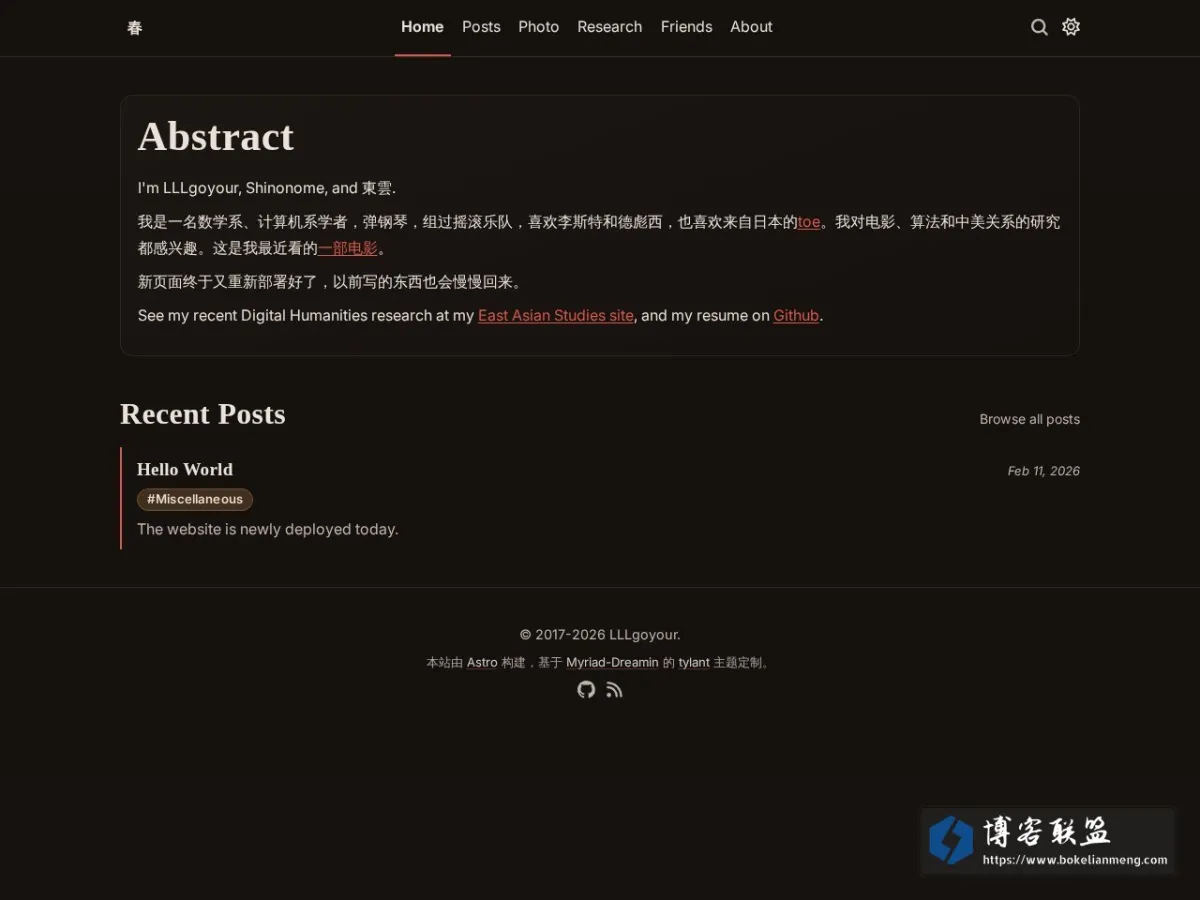1200x900 pixels.
Task: Open the Research section
Action: pos(609,27)
